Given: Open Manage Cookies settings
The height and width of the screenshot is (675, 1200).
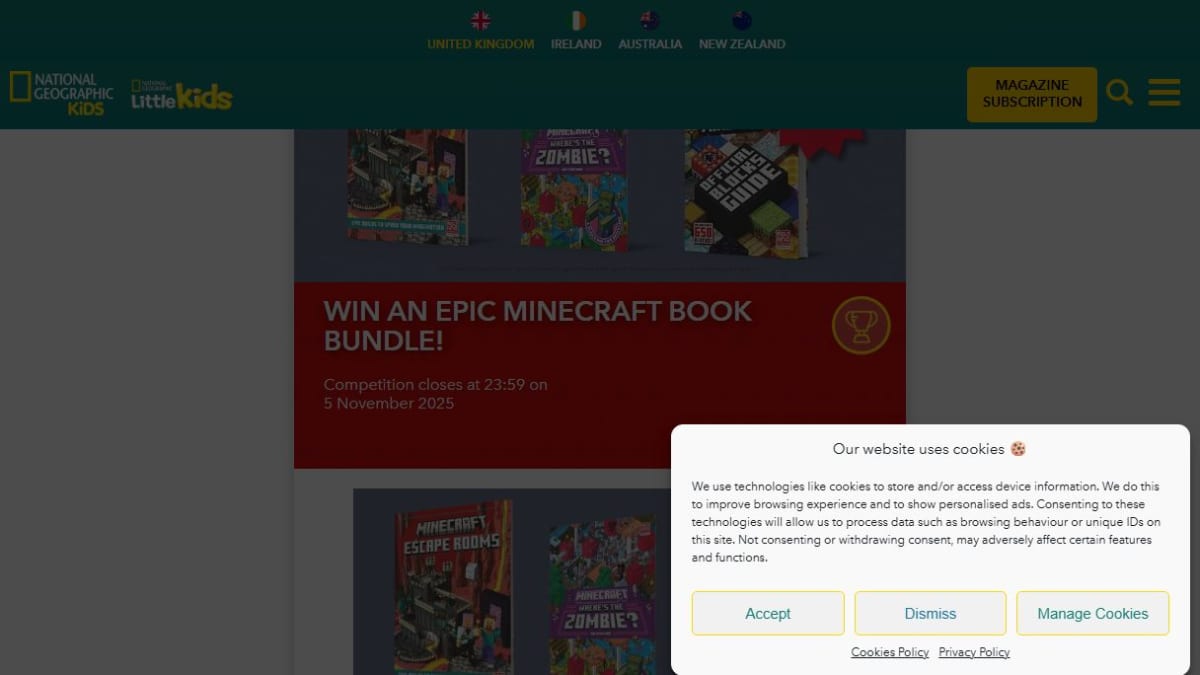Looking at the screenshot, I should click(x=1093, y=613).
